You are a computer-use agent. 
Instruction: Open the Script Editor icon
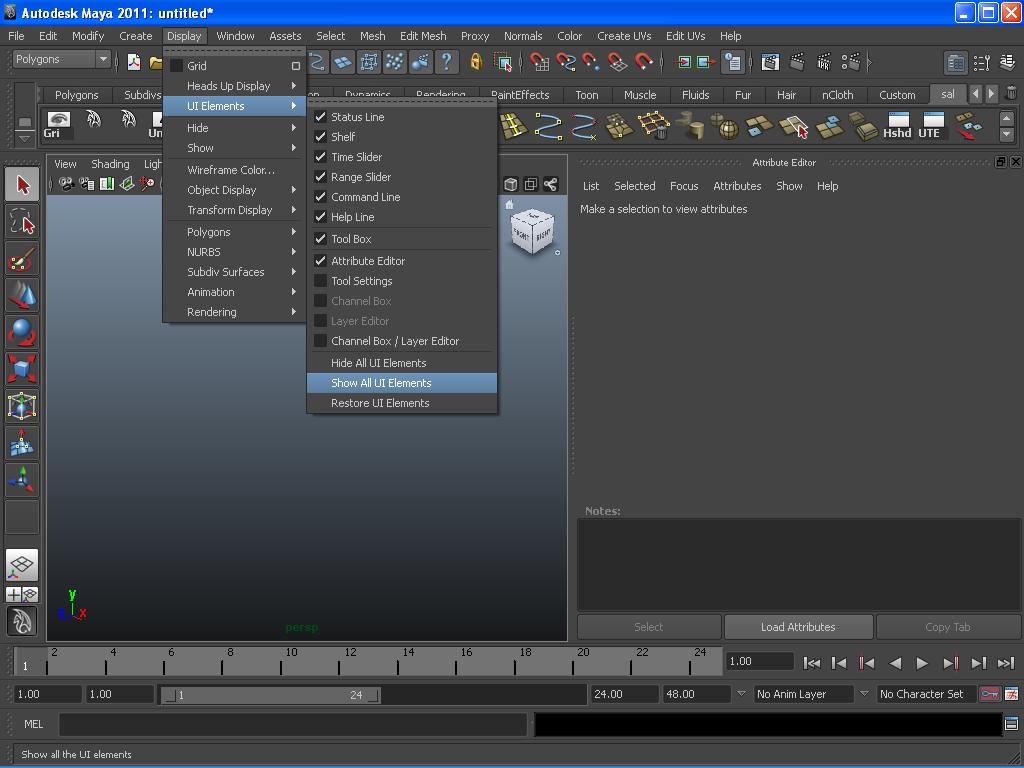[x=1011, y=724]
